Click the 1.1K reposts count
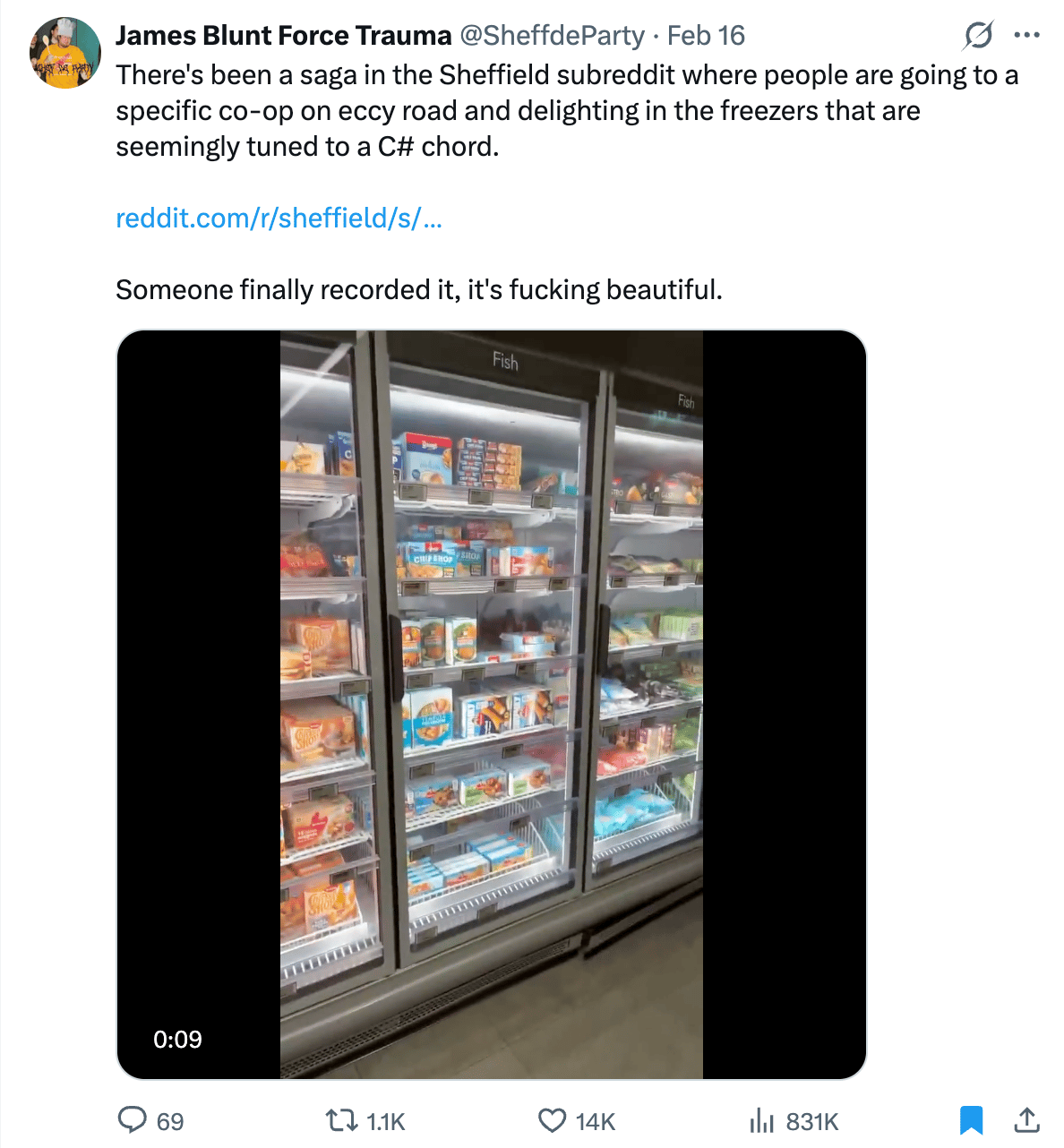This screenshot has height=1148, width=1064. [x=386, y=1121]
